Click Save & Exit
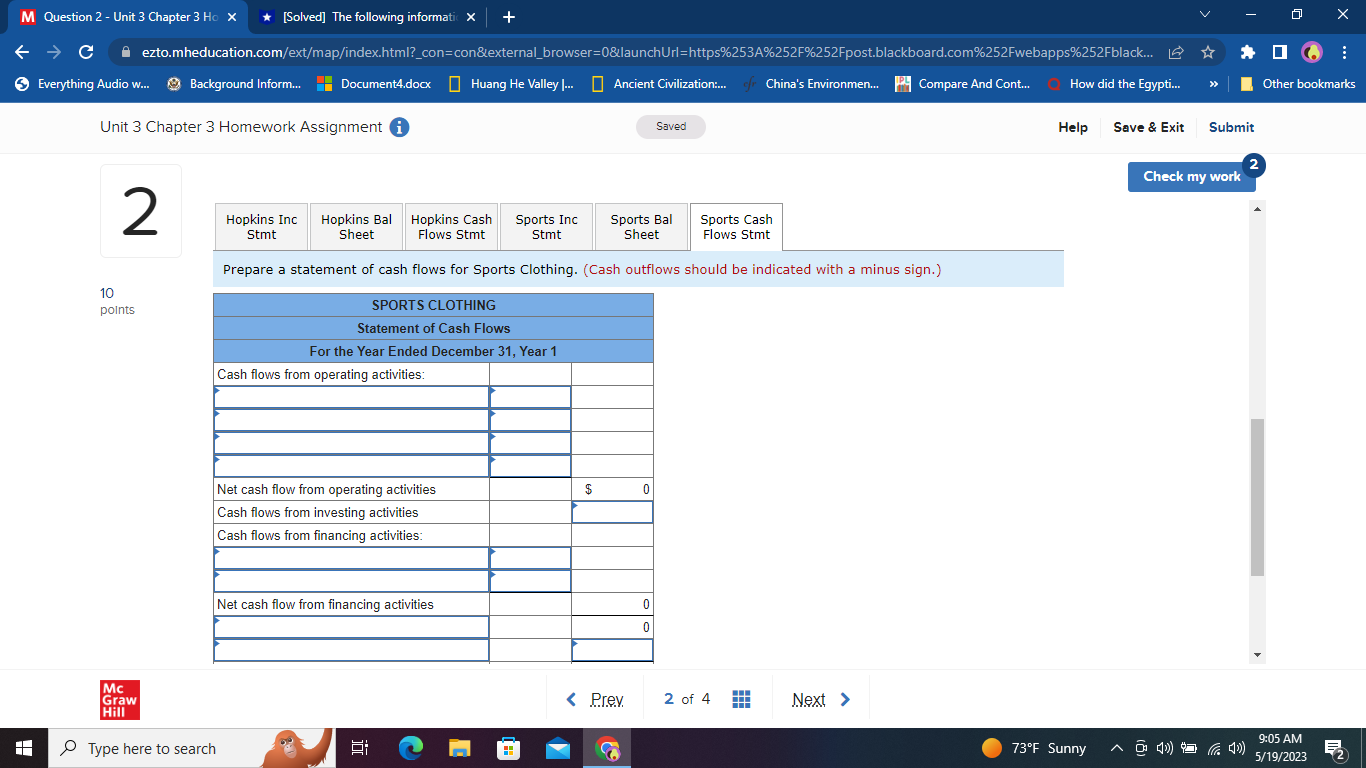This screenshot has width=1366, height=768. pyautogui.click(x=1148, y=127)
